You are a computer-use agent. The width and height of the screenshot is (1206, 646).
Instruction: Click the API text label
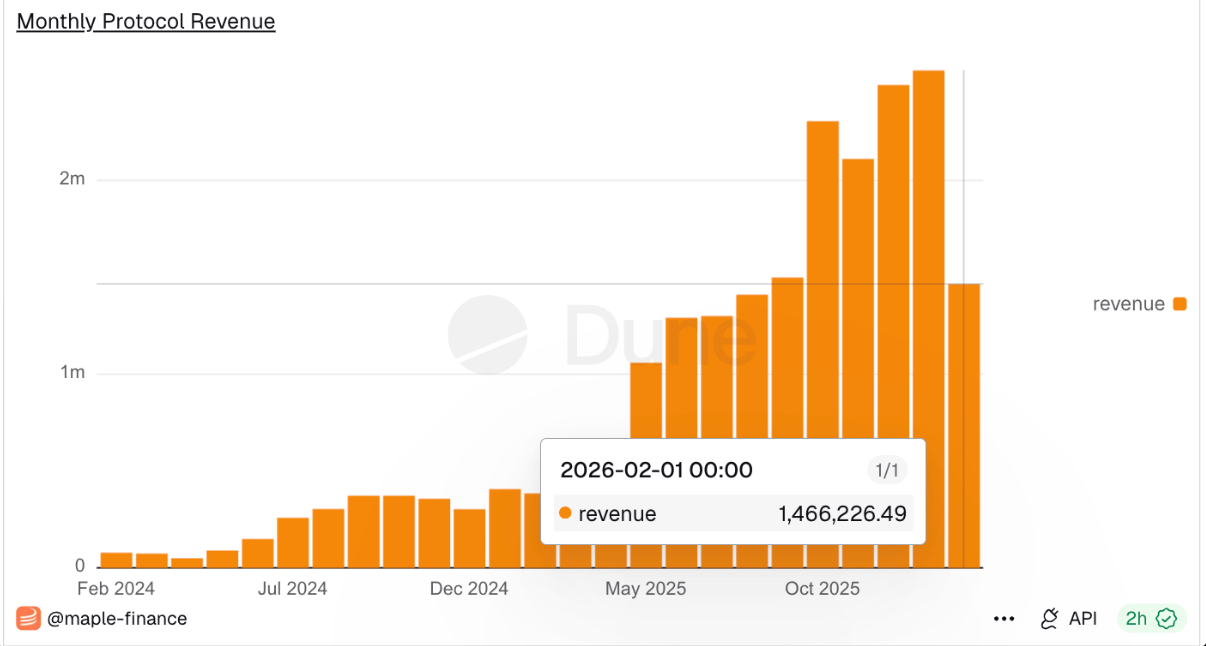[1082, 619]
